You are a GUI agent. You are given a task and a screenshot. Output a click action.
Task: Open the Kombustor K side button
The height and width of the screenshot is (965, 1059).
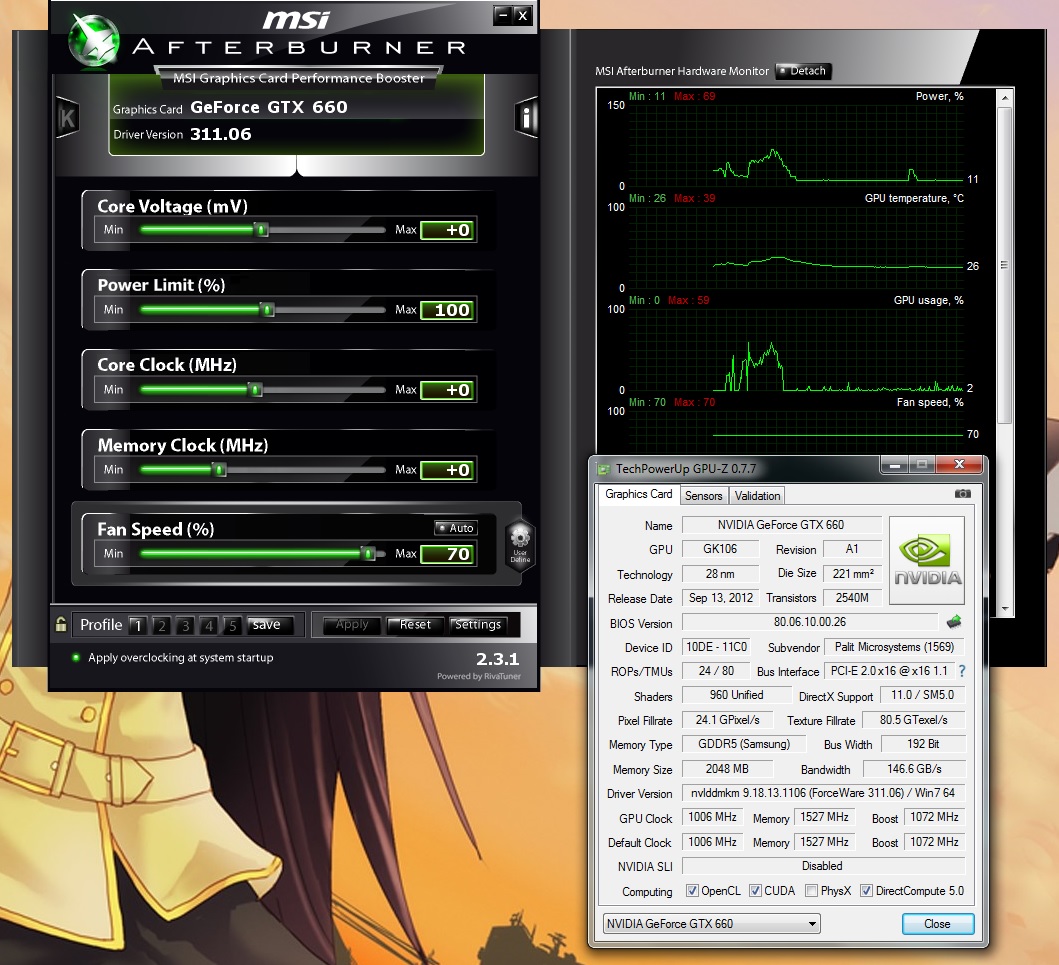pyautogui.click(x=68, y=118)
